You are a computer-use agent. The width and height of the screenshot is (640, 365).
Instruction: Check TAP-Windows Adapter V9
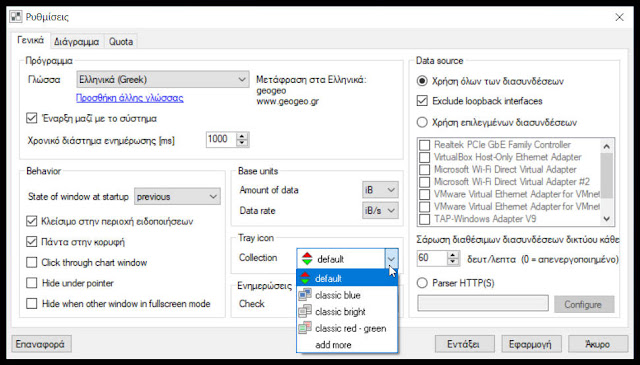point(424,219)
